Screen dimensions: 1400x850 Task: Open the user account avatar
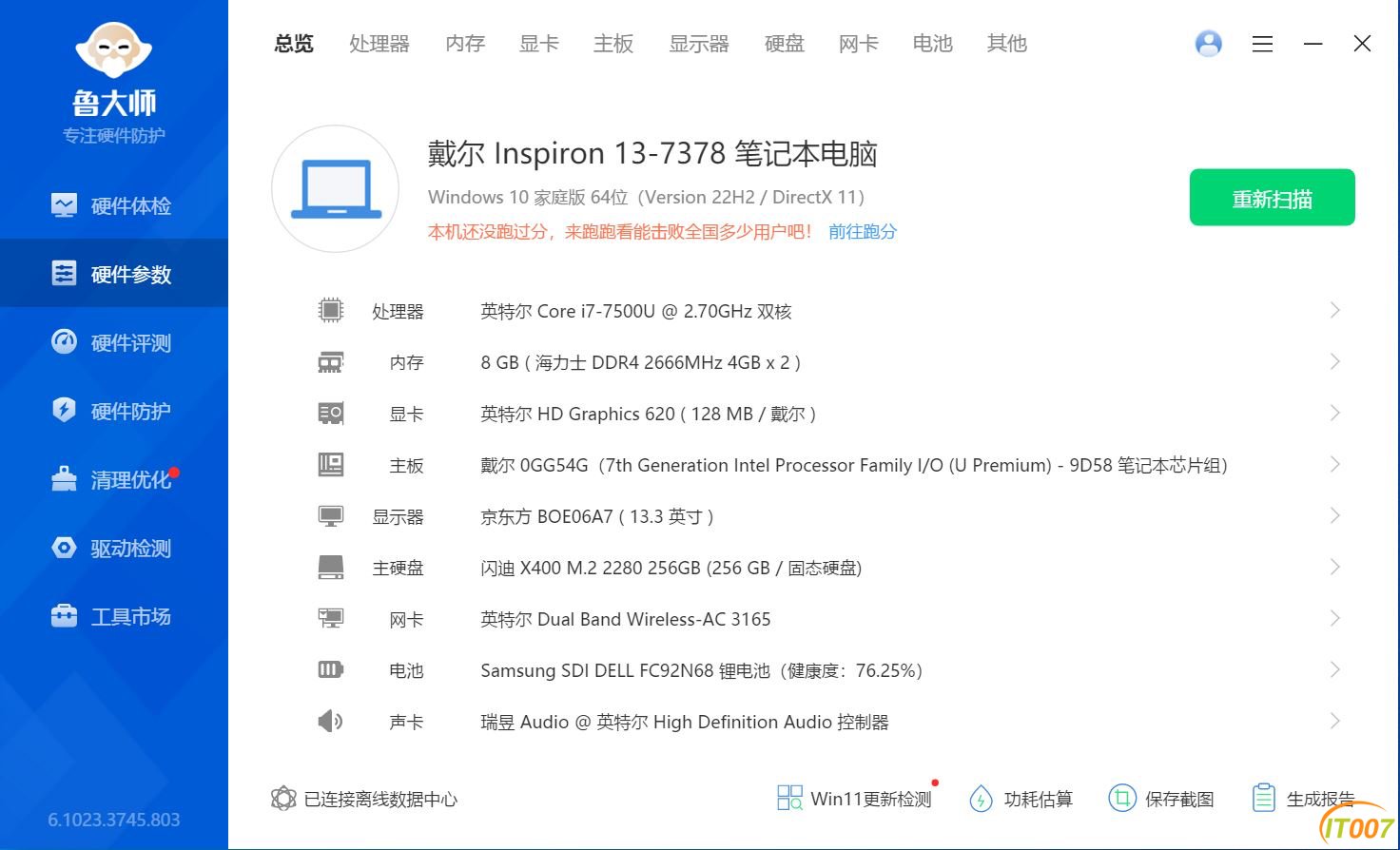coord(1209,44)
